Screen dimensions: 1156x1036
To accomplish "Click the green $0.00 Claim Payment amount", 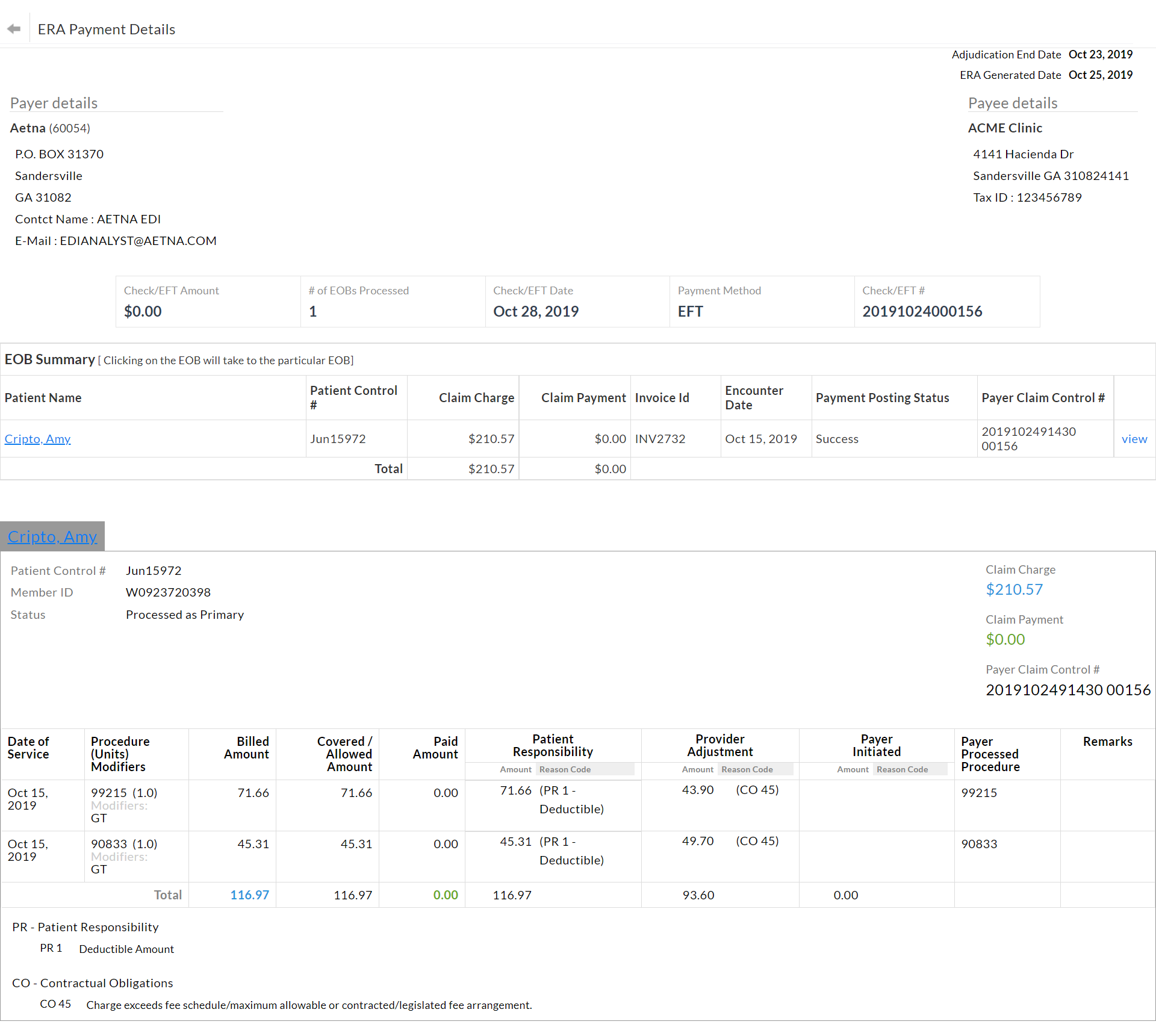I will (1005, 639).
